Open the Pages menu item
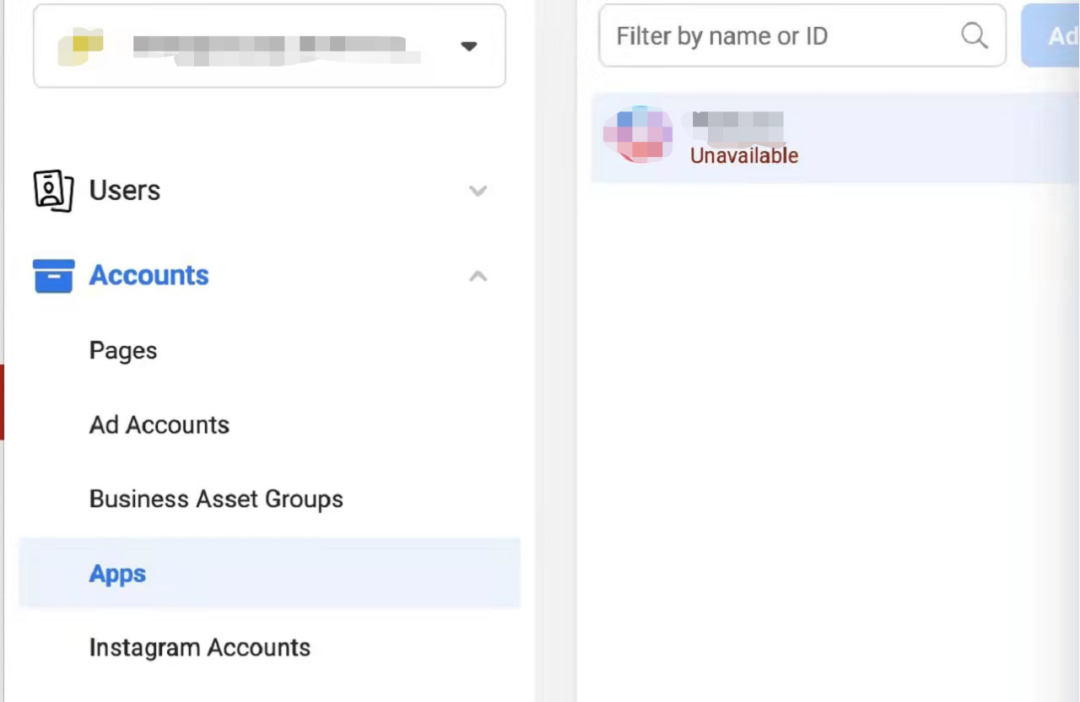Image resolution: width=1080 pixels, height=702 pixels. click(123, 351)
